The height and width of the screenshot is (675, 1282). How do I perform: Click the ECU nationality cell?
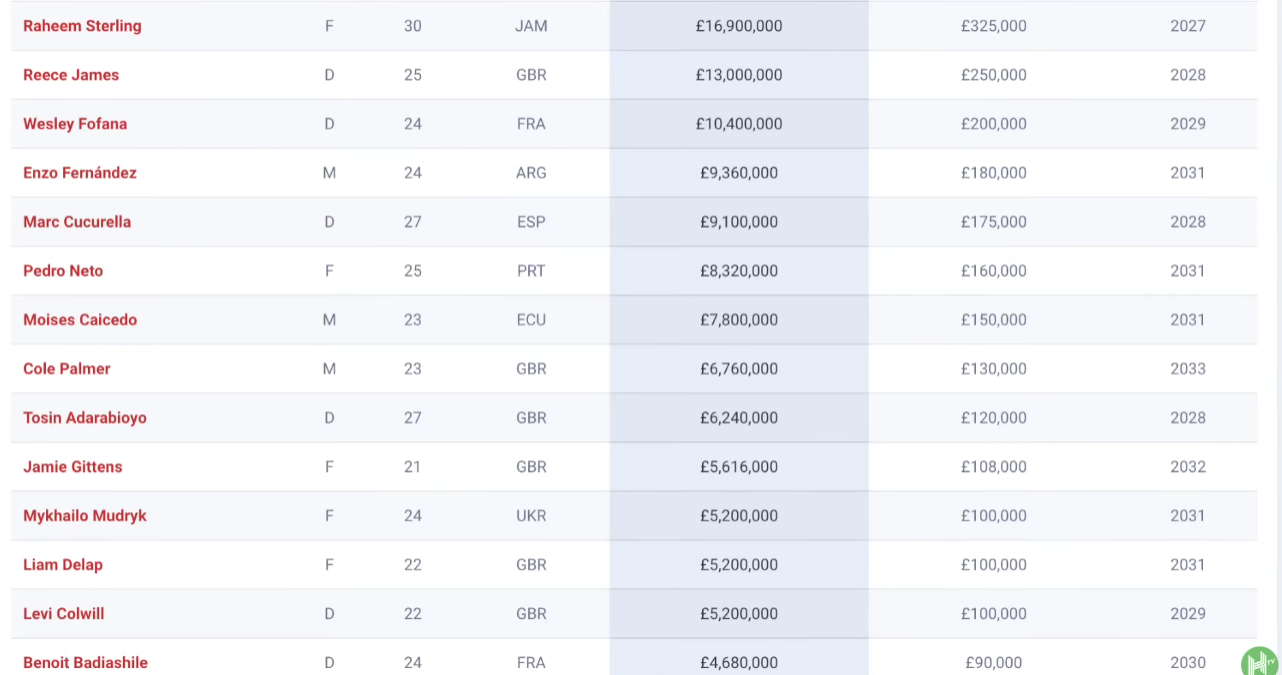[x=531, y=320]
